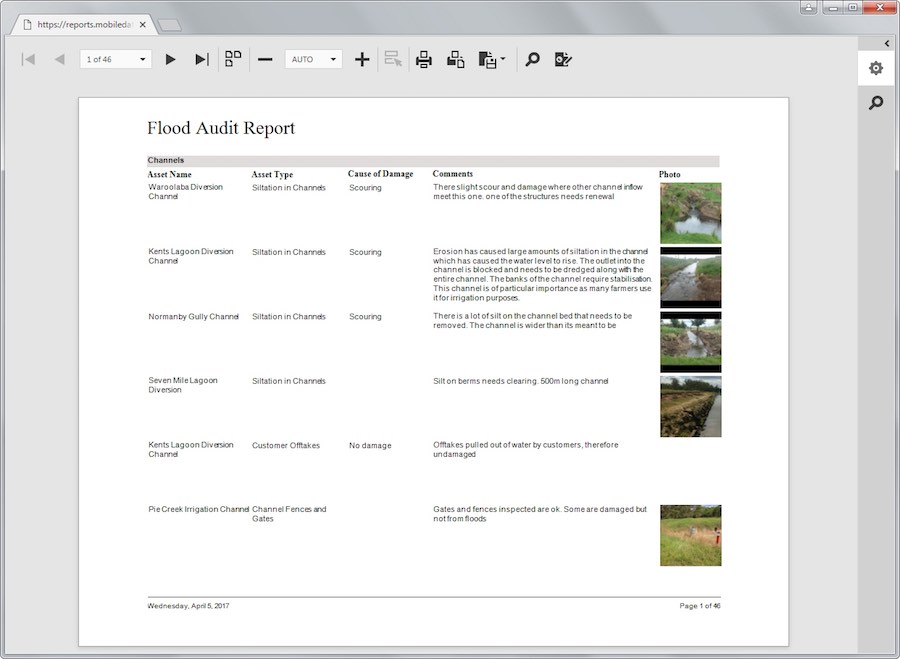Open the parameters gear panel
The width and height of the screenshot is (900, 659).
[x=876, y=68]
